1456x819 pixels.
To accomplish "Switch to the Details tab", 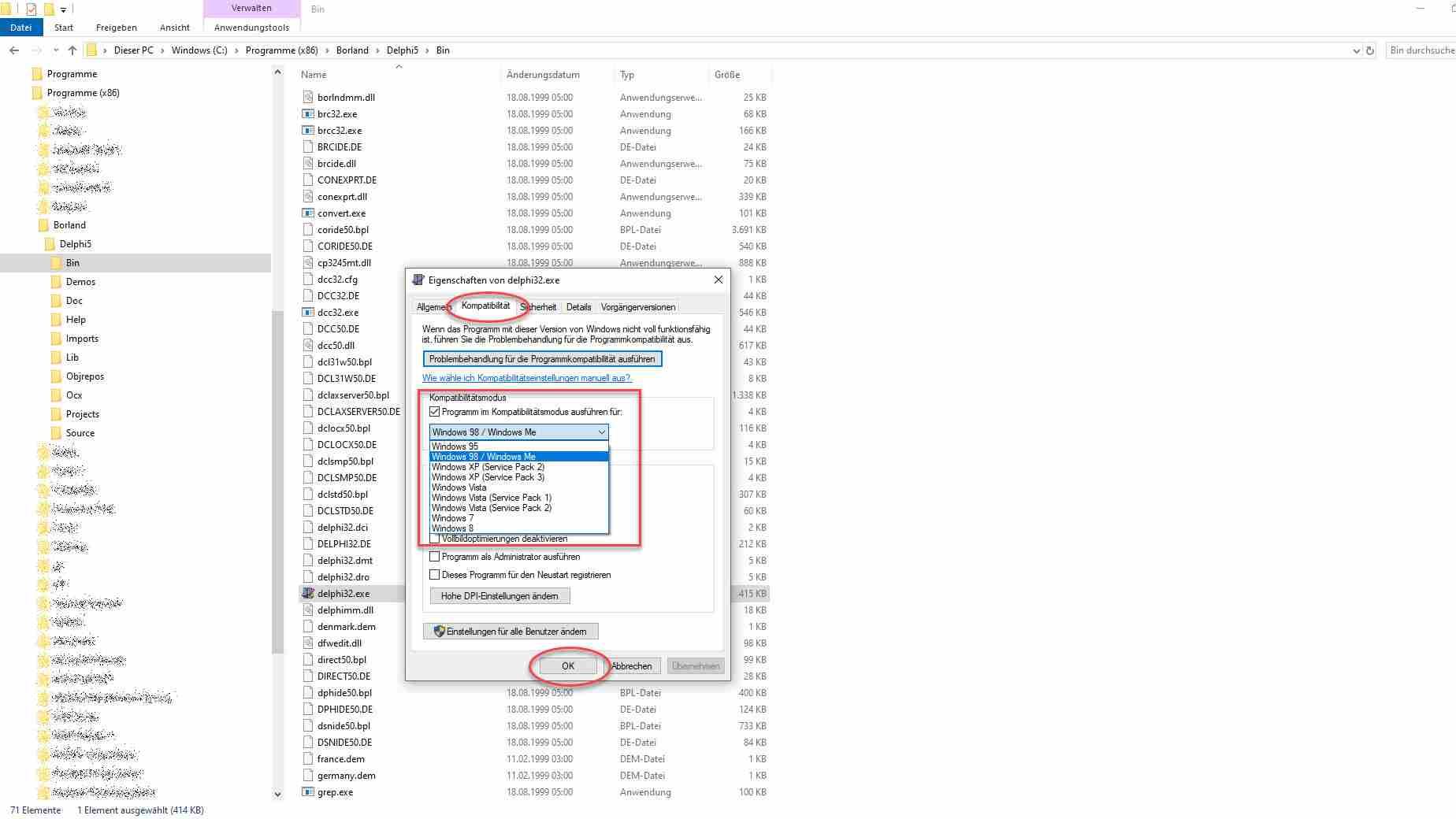I will [578, 307].
